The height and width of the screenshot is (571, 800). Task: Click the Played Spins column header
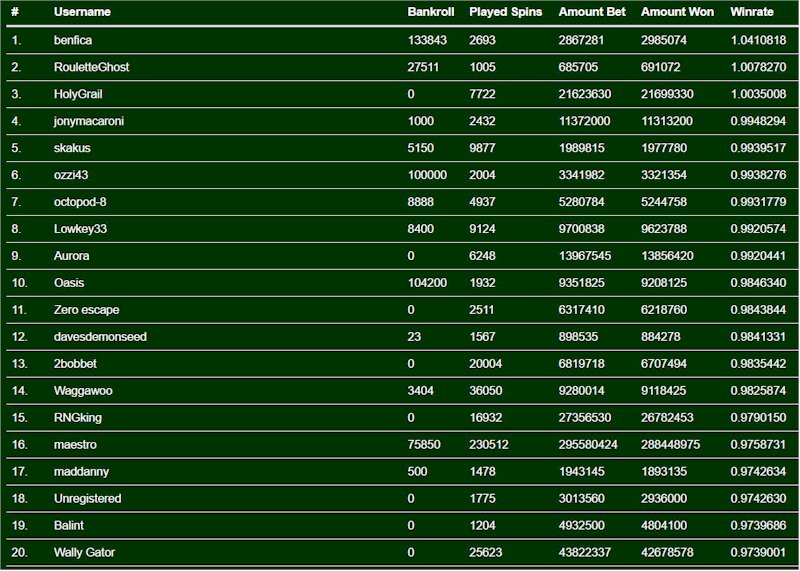point(506,12)
